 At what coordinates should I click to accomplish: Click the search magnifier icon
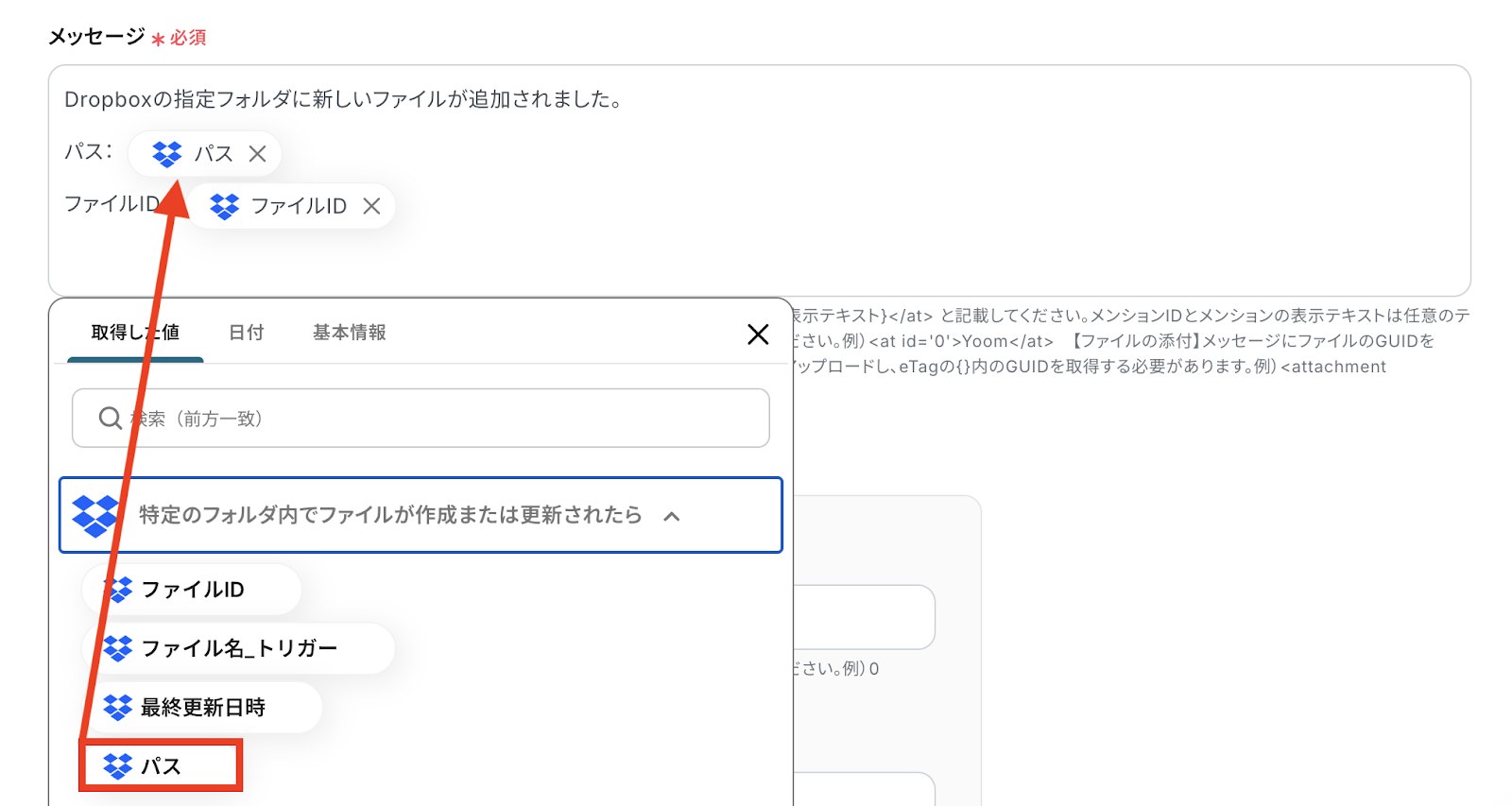point(111,418)
